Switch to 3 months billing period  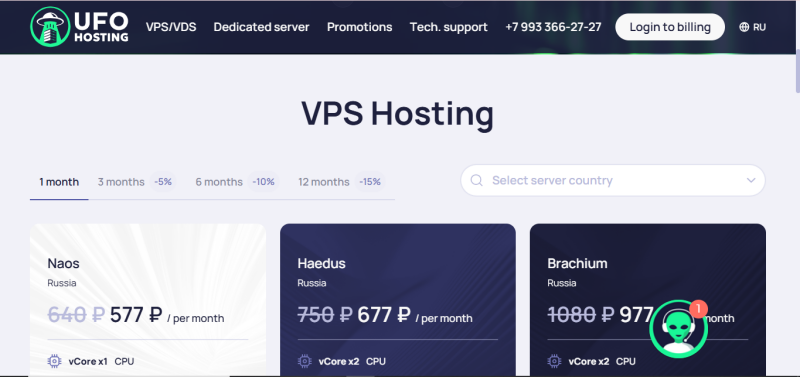[x=136, y=182]
